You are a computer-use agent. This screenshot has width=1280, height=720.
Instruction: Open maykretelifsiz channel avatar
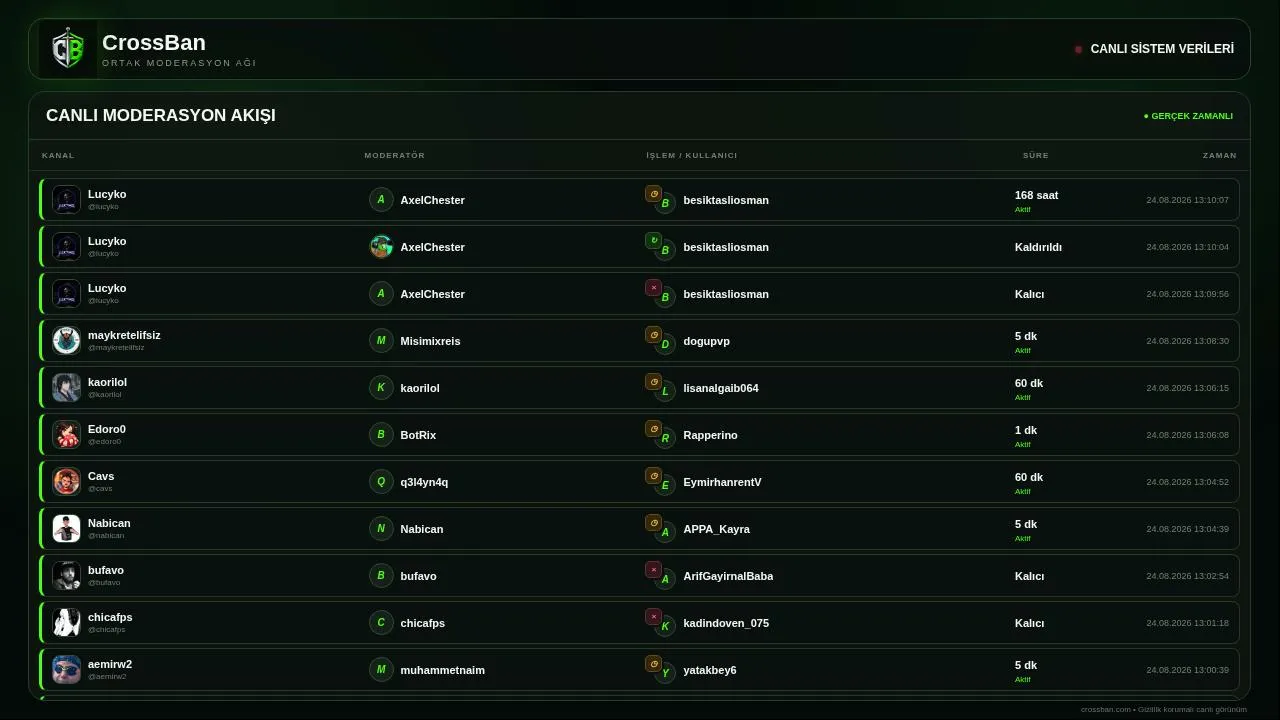66,340
